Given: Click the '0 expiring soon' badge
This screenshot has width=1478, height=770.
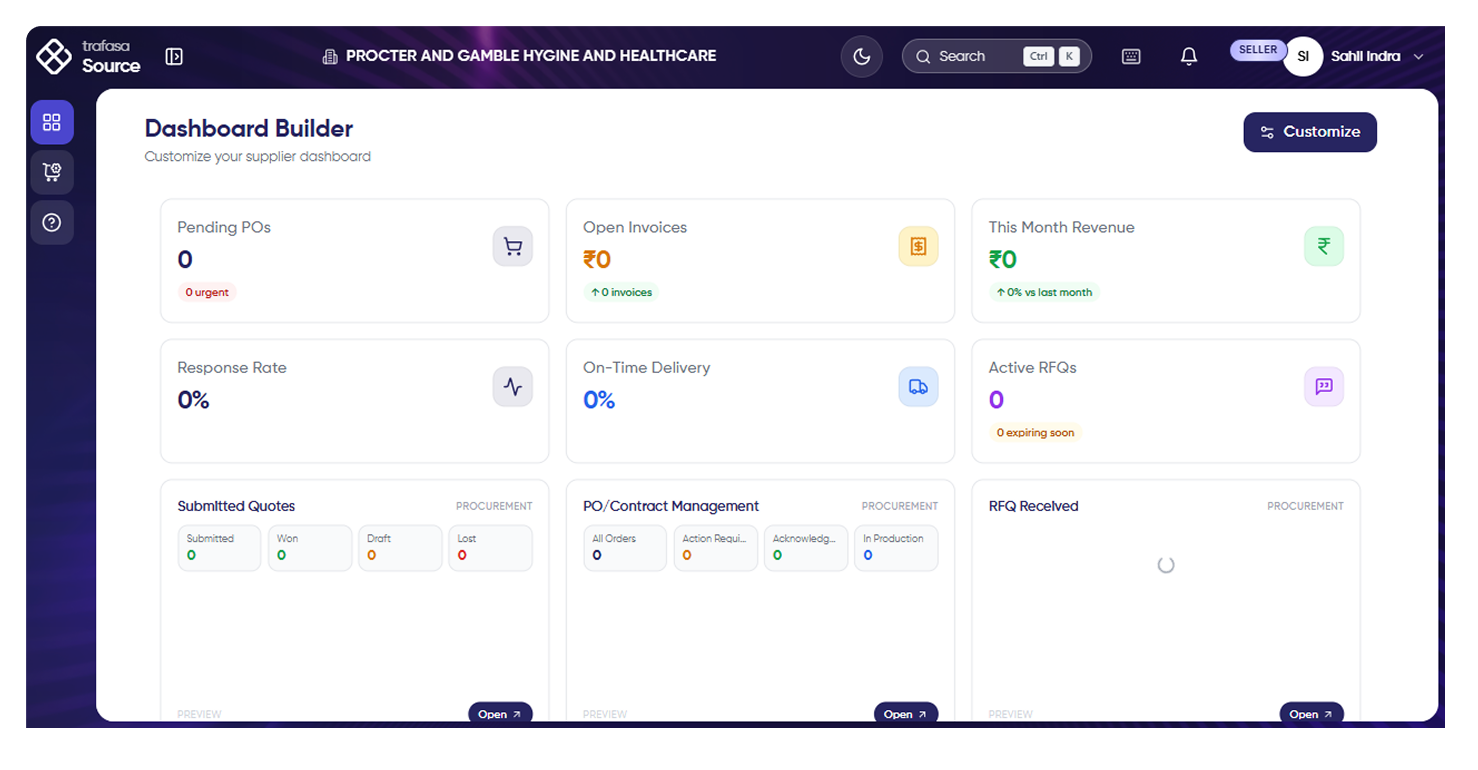Looking at the screenshot, I should tap(1035, 433).
